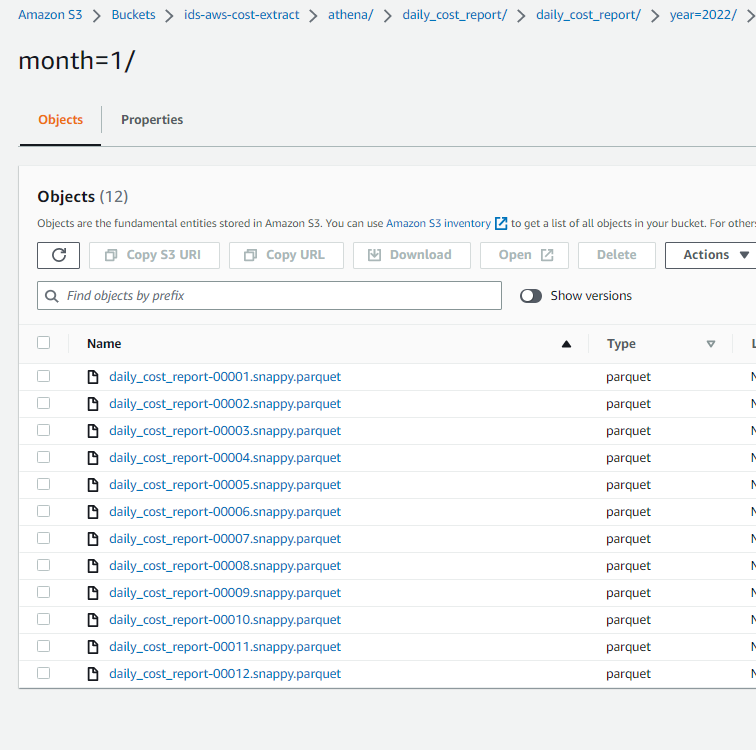Open daily_cost_report-00005.snappy.parquet file link
This screenshot has height=750, width=756.
(225, 484)
